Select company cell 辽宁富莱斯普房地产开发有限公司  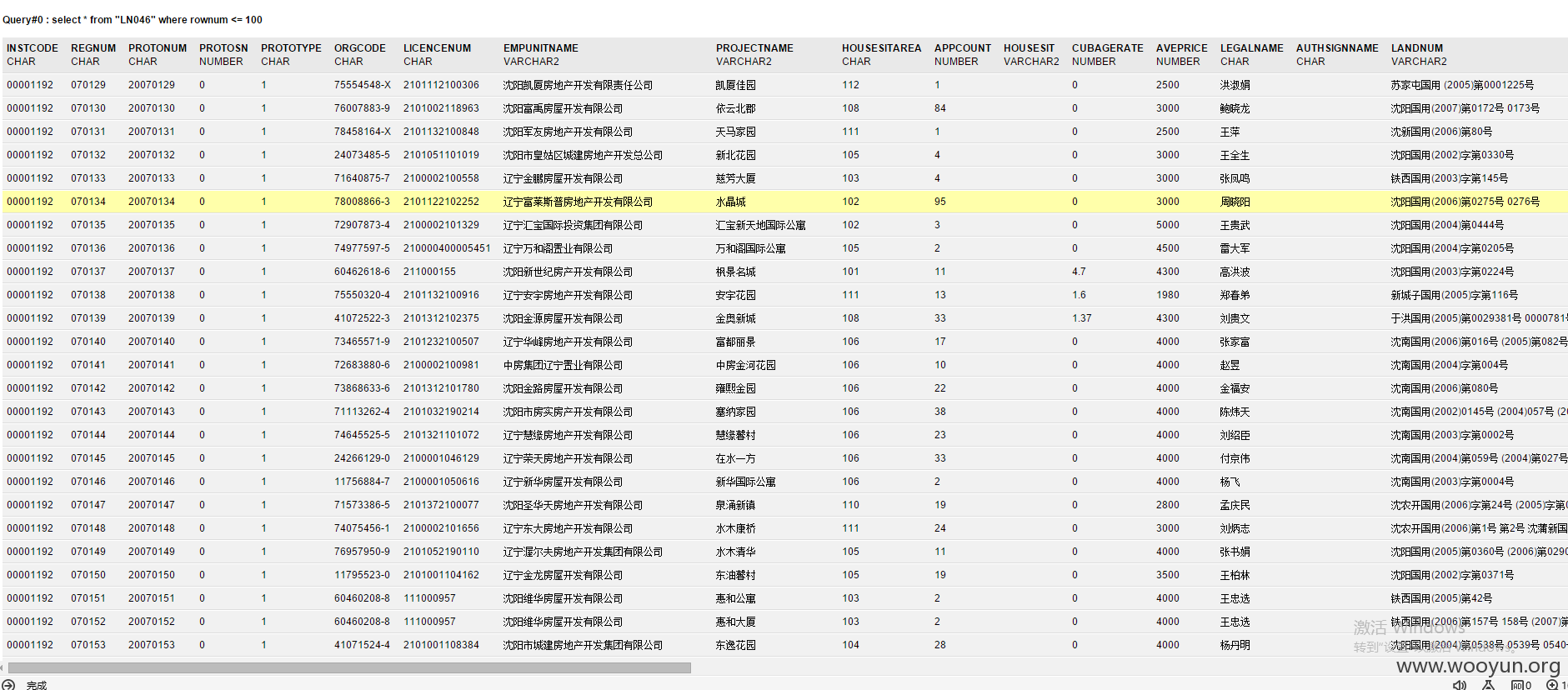click(578, 202)
